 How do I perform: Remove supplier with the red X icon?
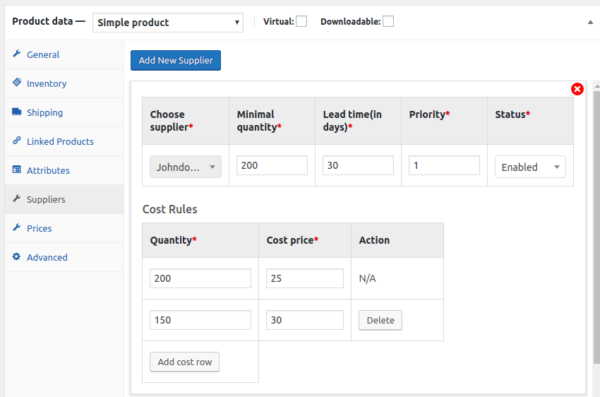[577, 89]
